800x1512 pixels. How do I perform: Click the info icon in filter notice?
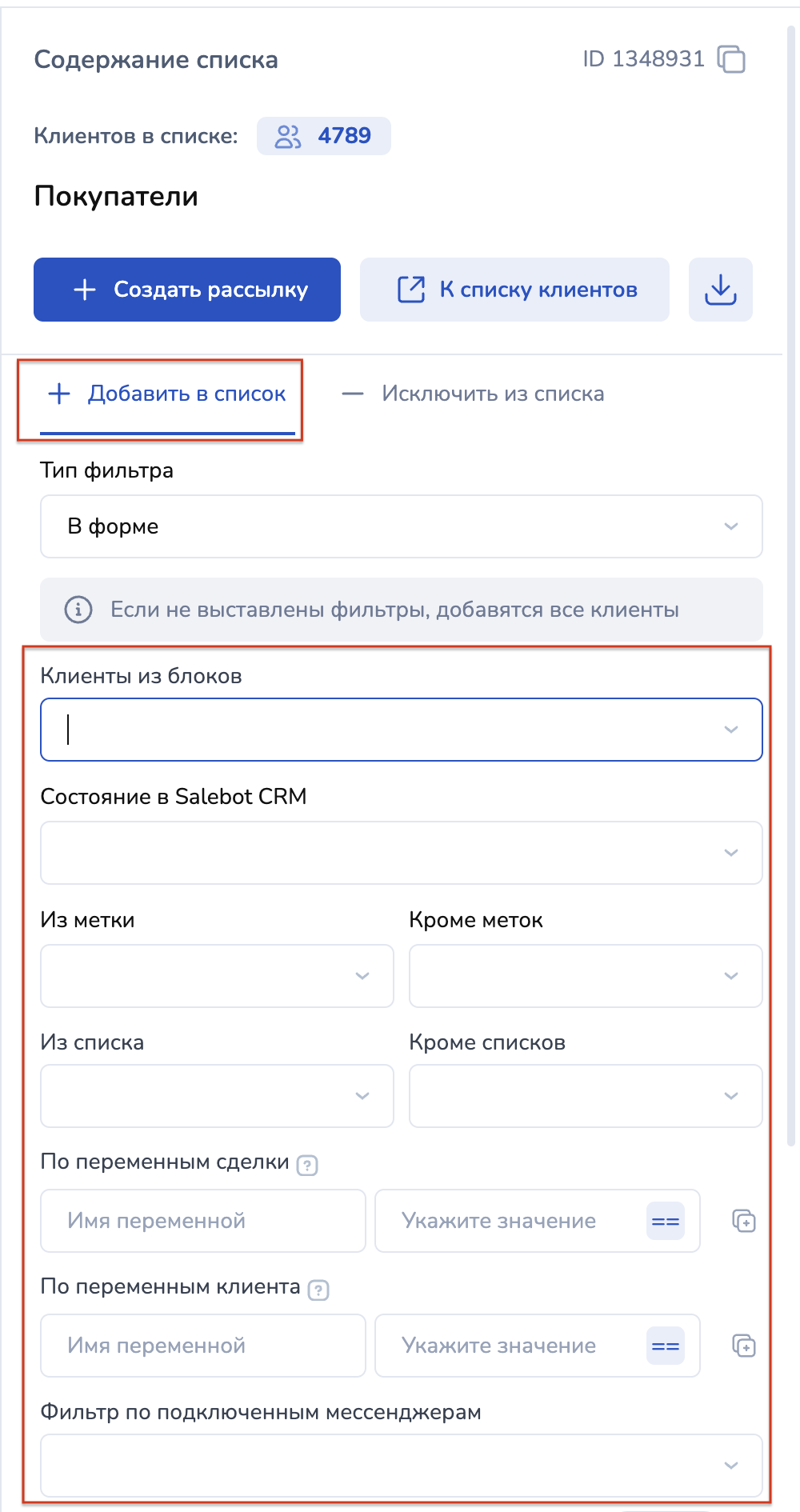[78, 610]
